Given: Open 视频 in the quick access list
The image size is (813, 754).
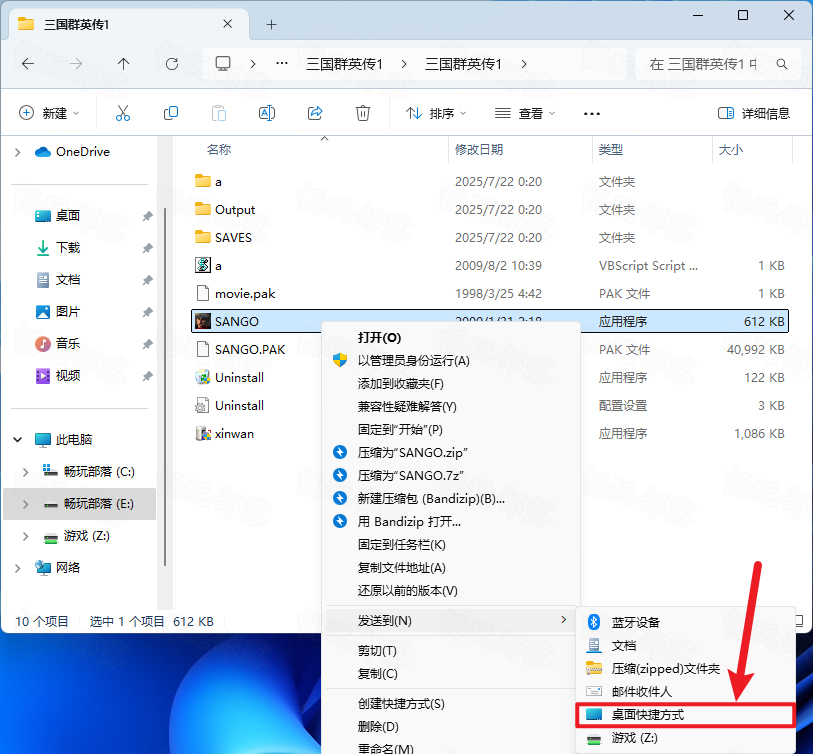Looking at the screenshot, I should [x=58, y=375].
